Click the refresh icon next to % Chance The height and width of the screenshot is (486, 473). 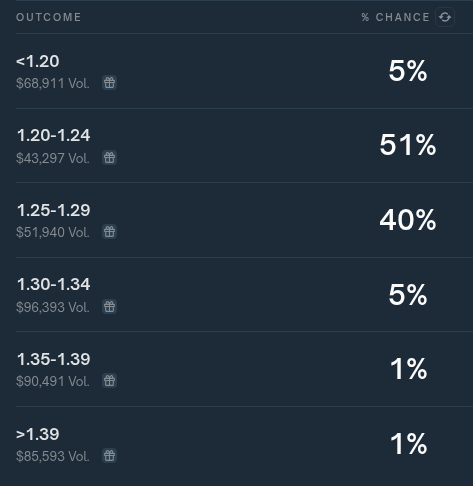click(x=445, y=17)
